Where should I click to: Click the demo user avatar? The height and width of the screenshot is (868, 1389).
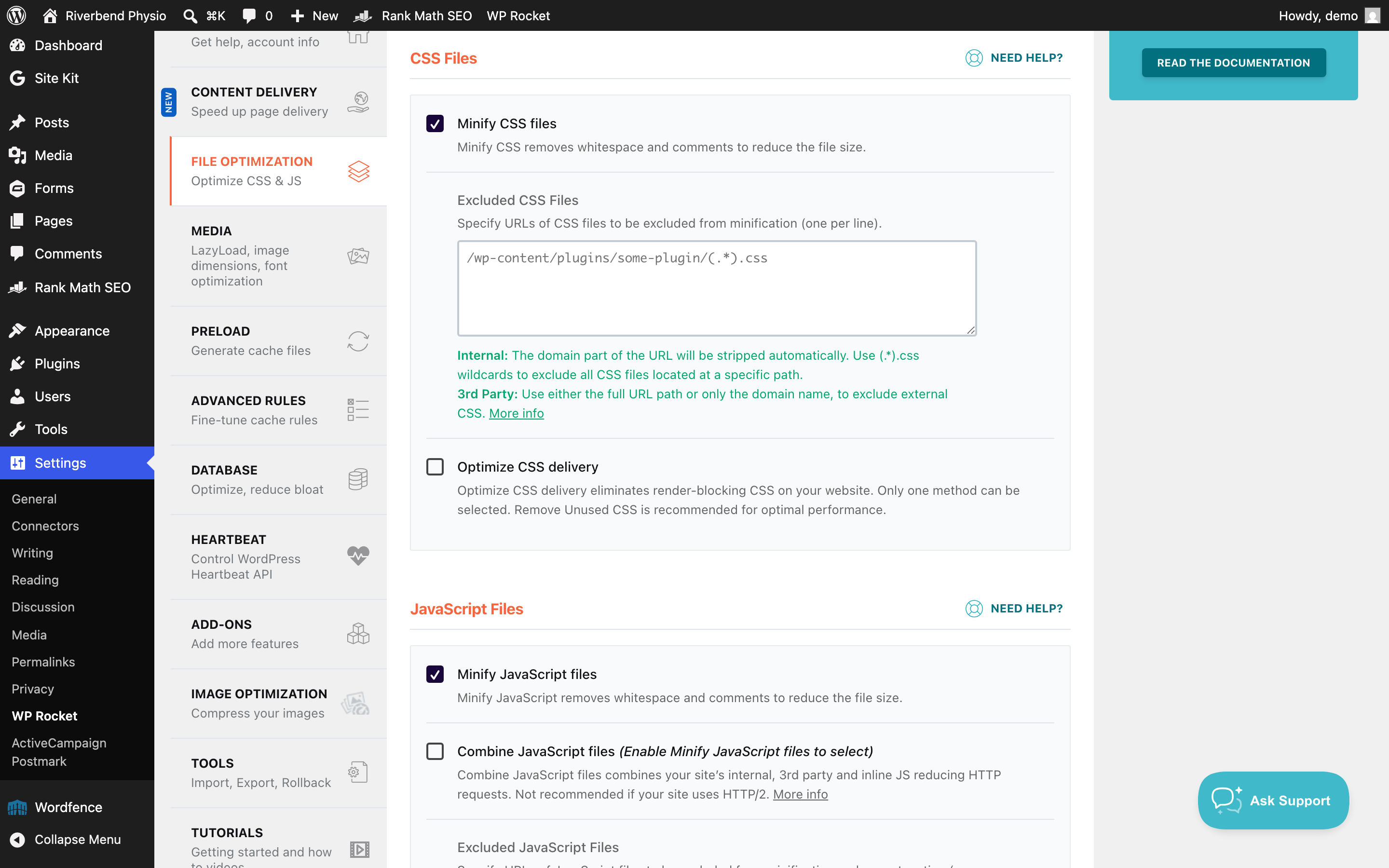[1372, 15]
